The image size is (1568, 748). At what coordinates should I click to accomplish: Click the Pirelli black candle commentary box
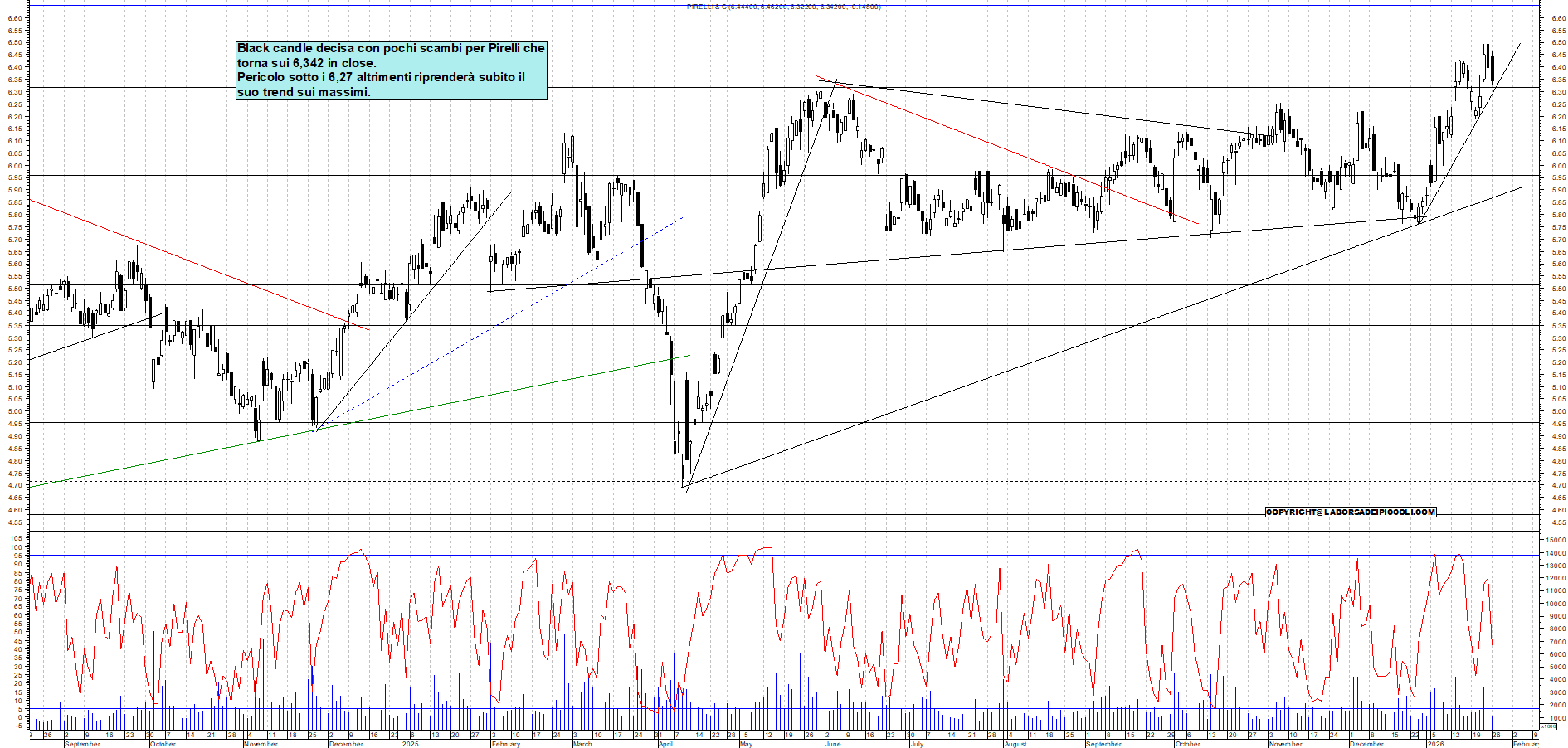[391, 70]
